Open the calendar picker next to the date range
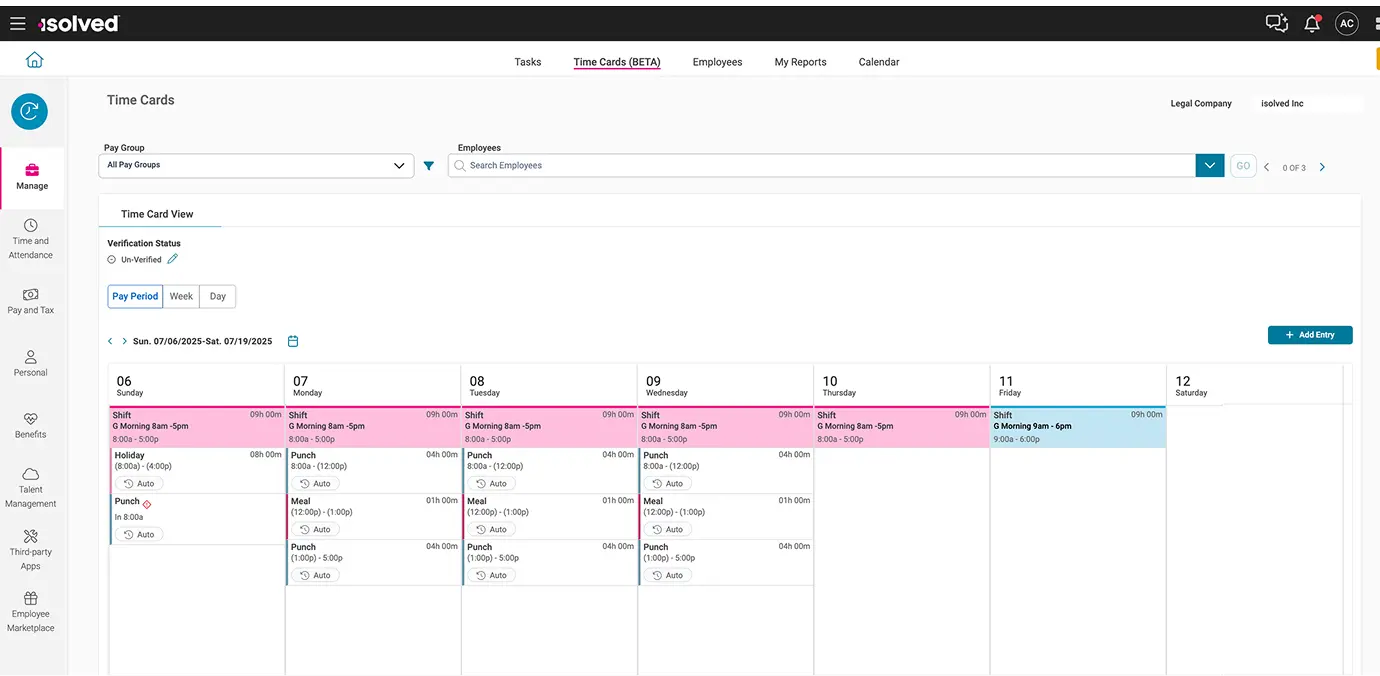 [x=293, y=341]
